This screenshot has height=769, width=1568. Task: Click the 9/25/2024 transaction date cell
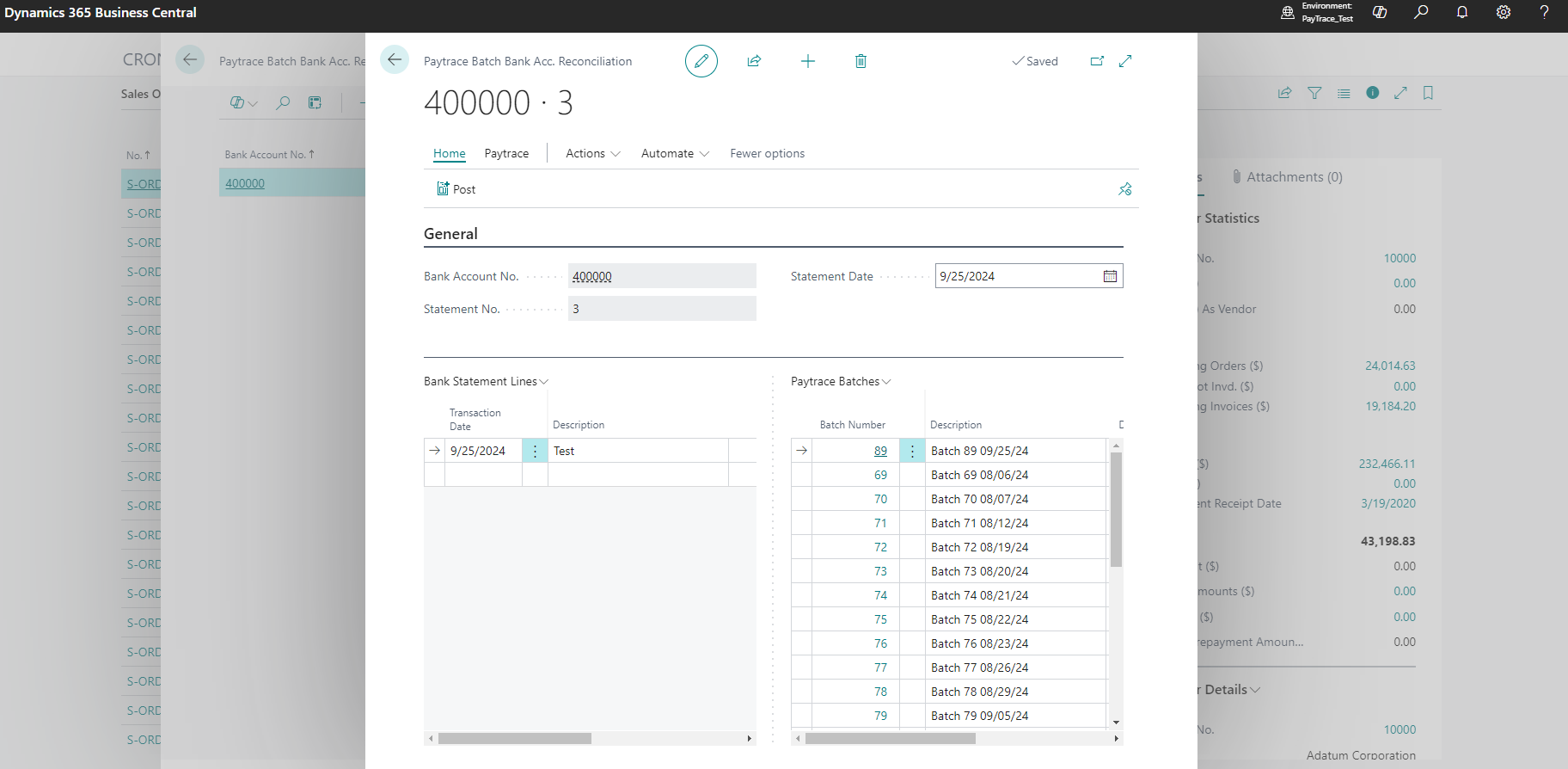(483, 451)
